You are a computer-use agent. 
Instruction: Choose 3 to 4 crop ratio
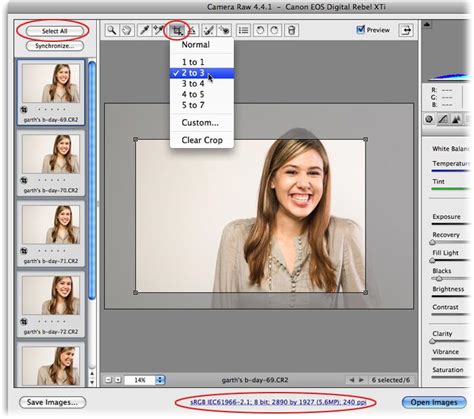(202, 84)
